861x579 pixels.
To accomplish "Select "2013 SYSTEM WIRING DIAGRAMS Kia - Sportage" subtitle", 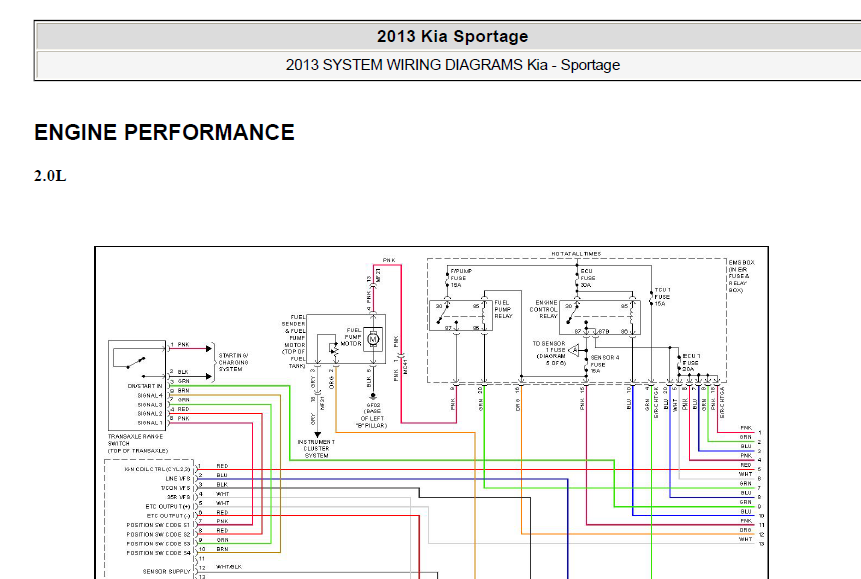I will (x=452, y=65).
